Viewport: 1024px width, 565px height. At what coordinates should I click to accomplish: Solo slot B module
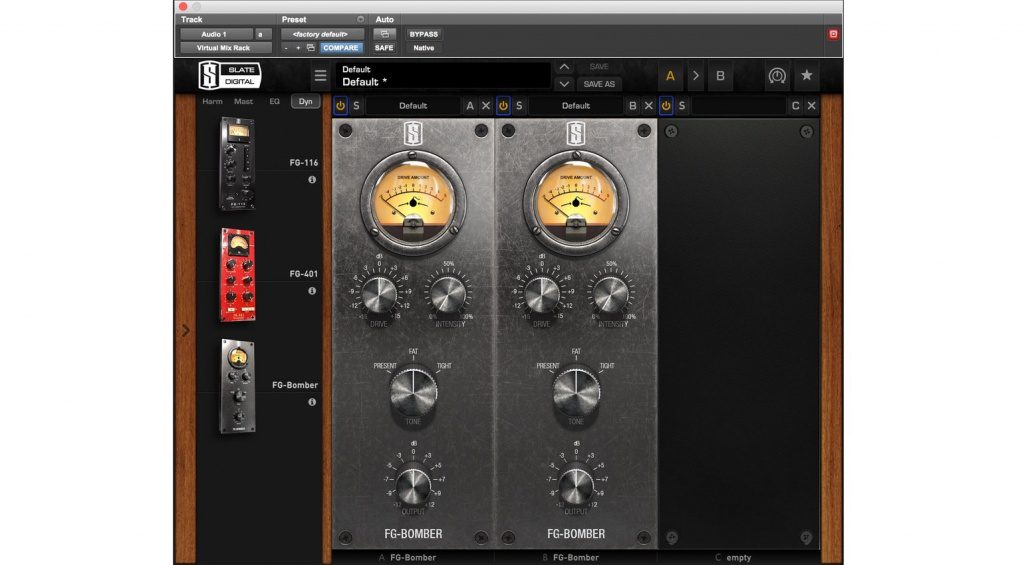[519, 105]
